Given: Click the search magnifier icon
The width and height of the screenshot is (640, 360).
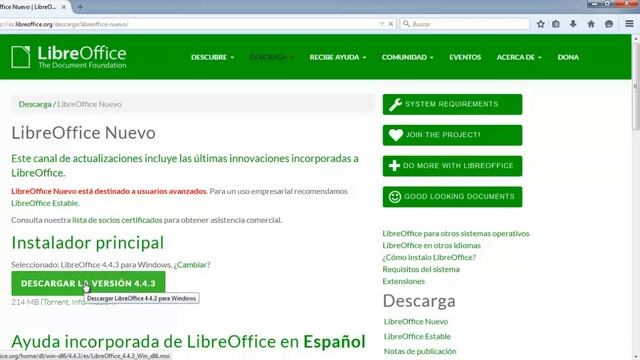Looking at the screenshot, I should tap(406, 24).
